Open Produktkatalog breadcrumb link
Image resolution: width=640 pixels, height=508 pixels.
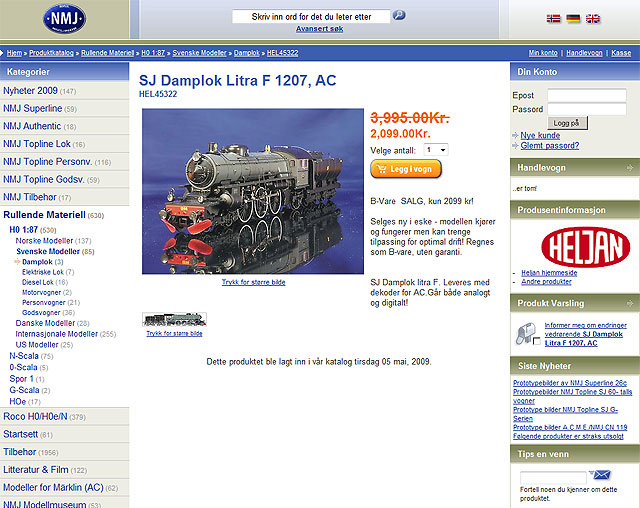(51, 53)
